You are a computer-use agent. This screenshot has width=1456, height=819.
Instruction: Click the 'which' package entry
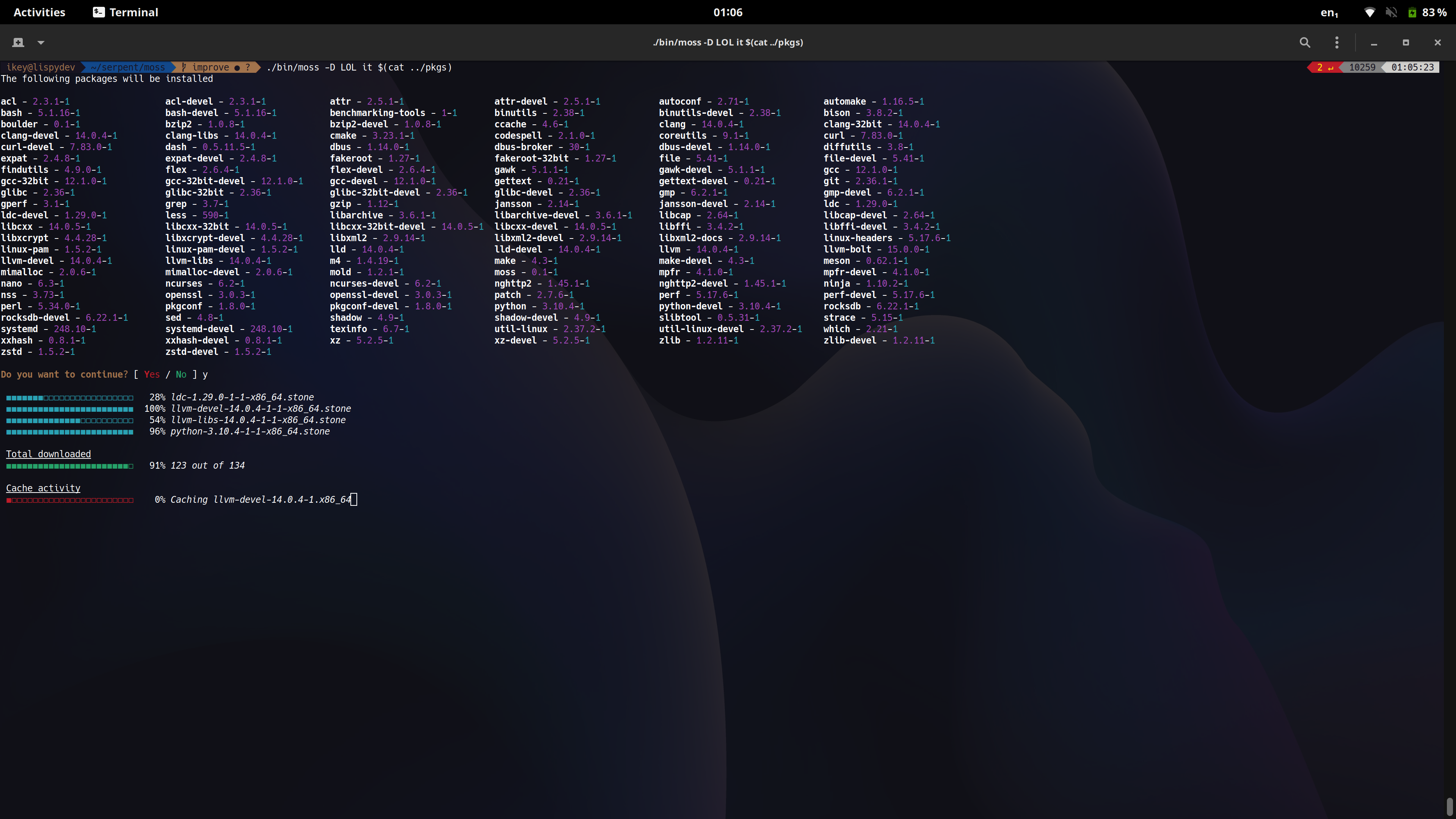[x=860, y=329]
